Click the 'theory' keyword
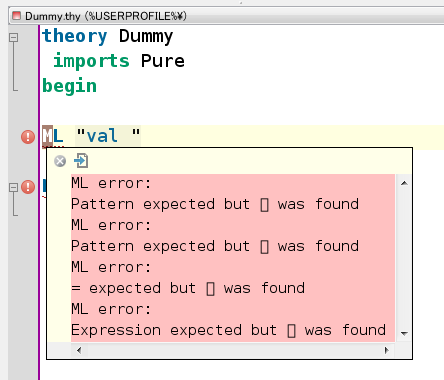 (x=75, y=36)
